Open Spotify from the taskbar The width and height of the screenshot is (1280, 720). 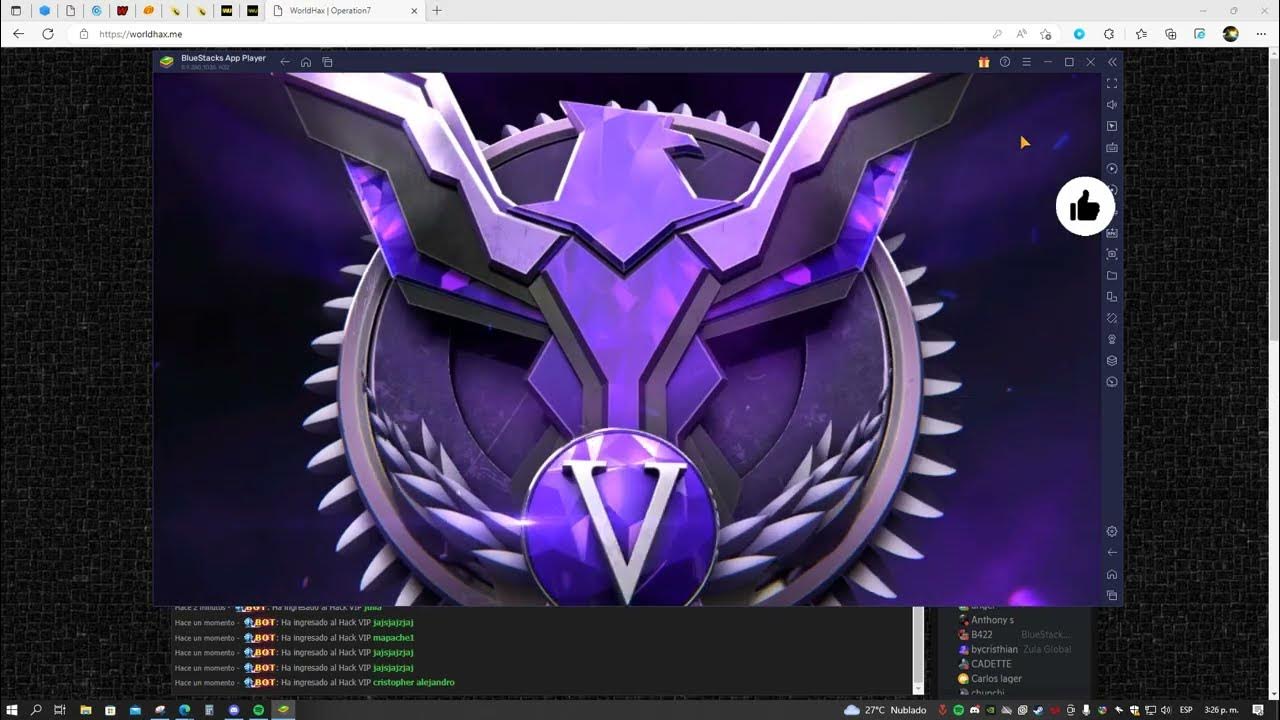point(258,710)
